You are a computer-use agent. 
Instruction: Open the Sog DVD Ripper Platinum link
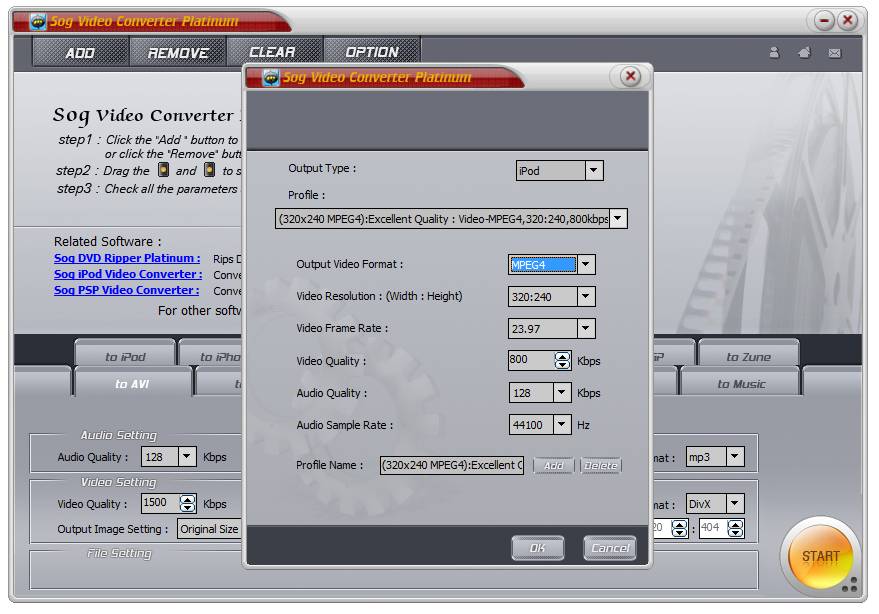coord(127,258)
